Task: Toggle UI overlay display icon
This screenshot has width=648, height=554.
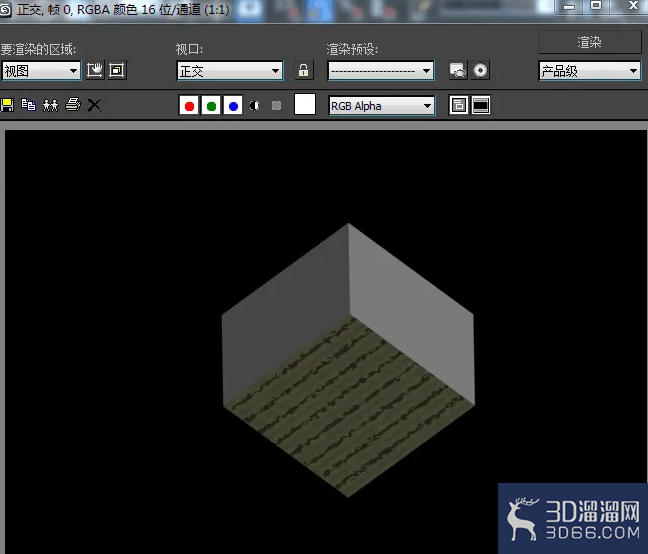Action: 459,105
